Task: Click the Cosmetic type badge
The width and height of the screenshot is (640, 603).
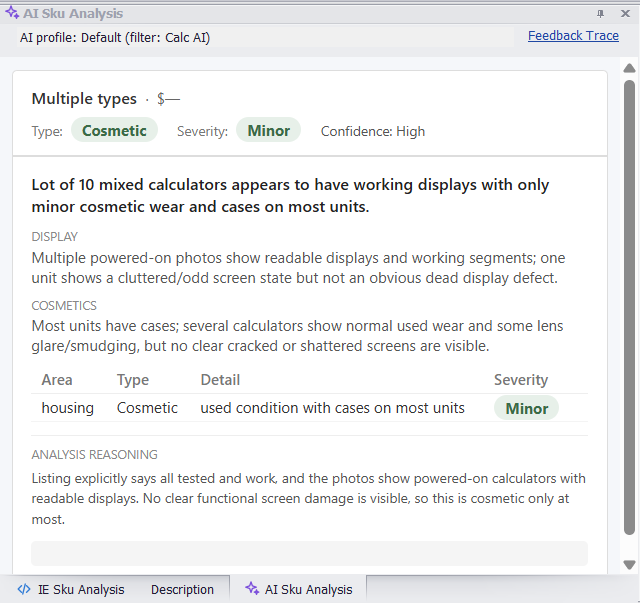Action: [114, 130]
